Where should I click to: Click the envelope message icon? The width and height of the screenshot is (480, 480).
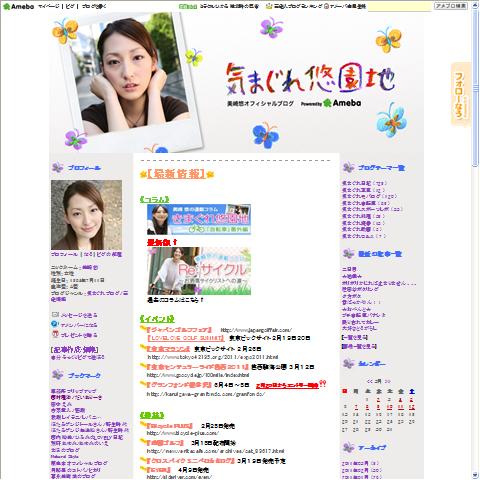(55, 315)
